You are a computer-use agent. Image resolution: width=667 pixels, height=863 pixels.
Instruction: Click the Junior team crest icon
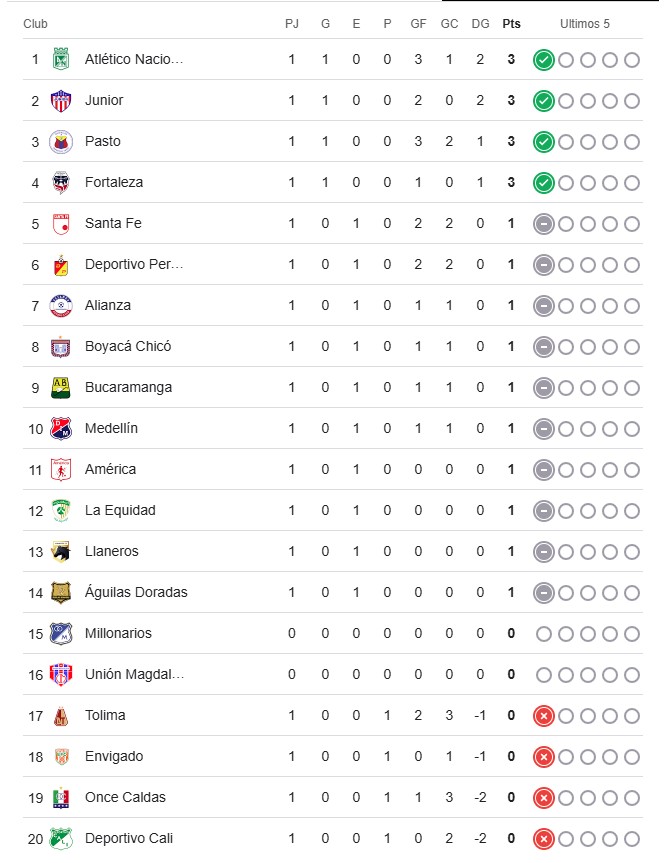pyautogui.click(x=61, y=100)
